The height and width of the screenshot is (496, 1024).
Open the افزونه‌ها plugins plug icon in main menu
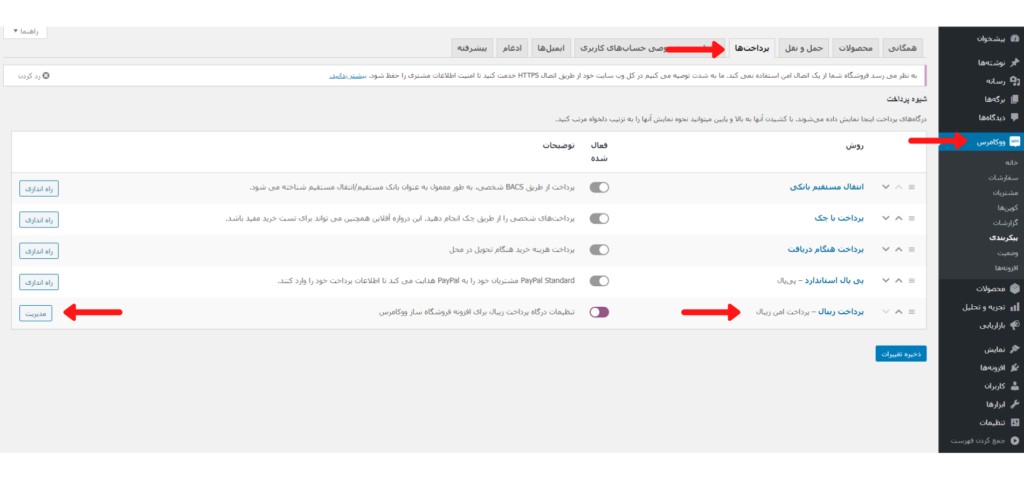pyautogui.click(x=1014, y=367)
